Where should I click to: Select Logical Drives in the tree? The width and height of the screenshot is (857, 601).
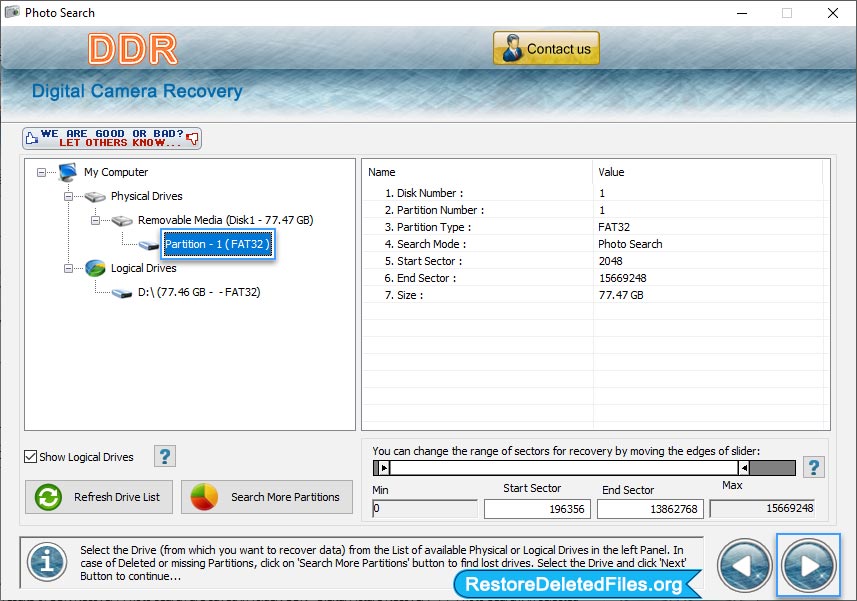143,268
